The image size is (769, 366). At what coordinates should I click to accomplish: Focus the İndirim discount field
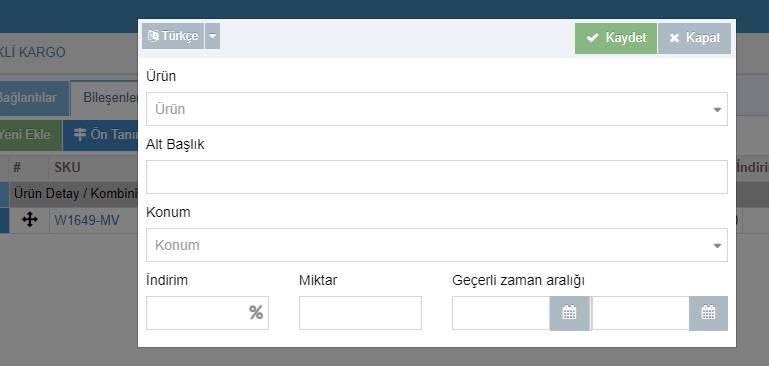tap(207, 313)
